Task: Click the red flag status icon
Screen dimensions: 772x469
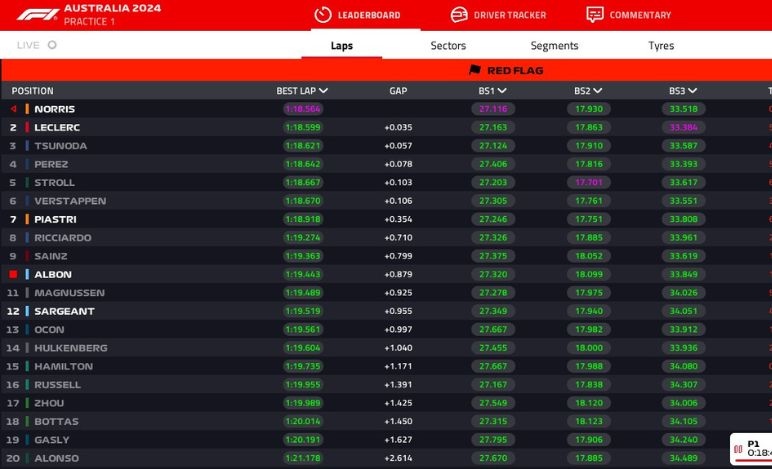Action: click(x=475, y=71)
